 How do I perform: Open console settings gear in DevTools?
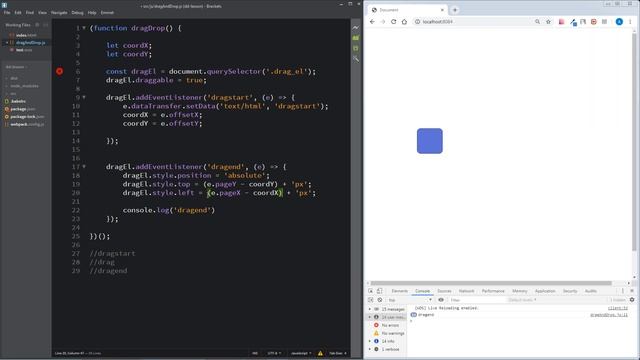click(x=632, y=300)
